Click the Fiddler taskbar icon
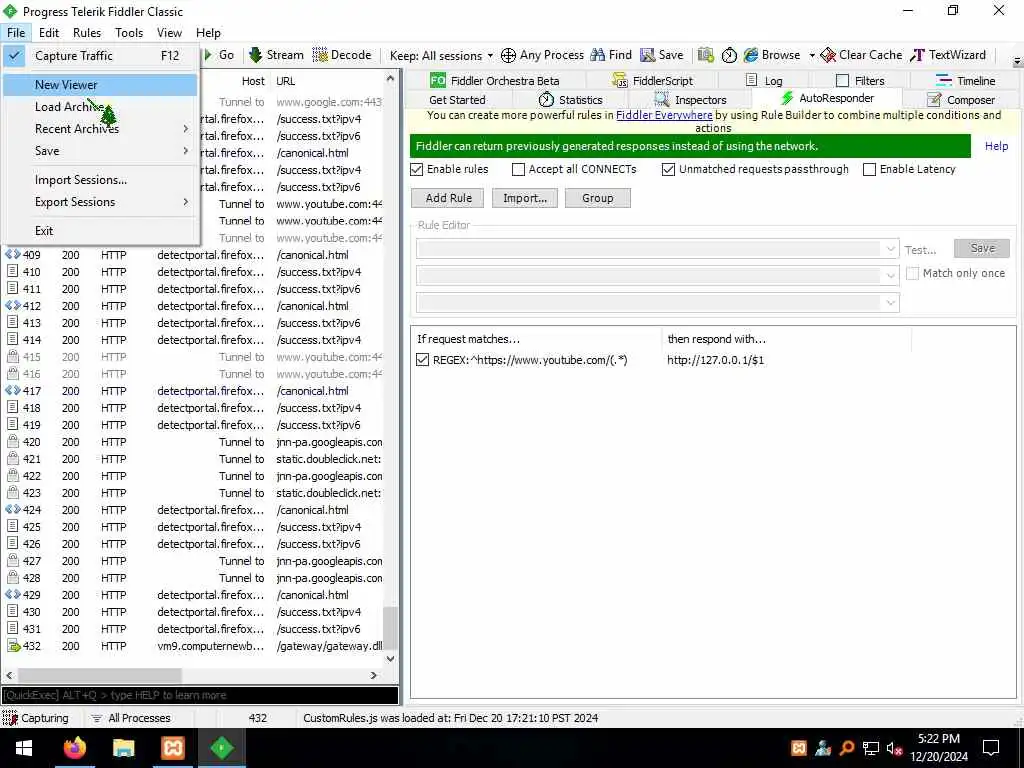The width and height of the screenshot is (1024, 768). pos(222,748)
